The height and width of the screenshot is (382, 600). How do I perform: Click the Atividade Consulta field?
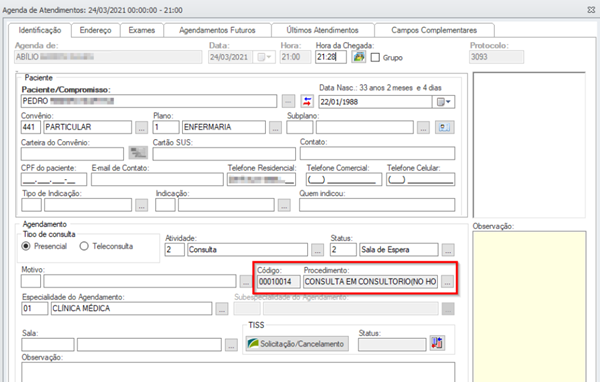point(247,250)
